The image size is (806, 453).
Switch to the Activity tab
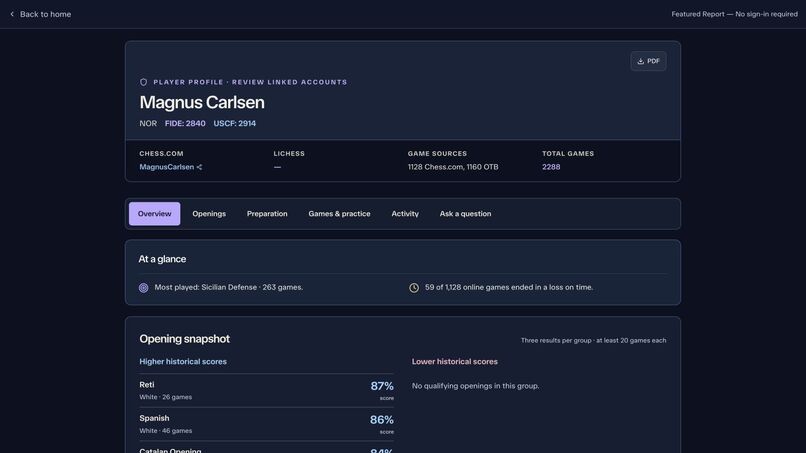pos(405,214)
